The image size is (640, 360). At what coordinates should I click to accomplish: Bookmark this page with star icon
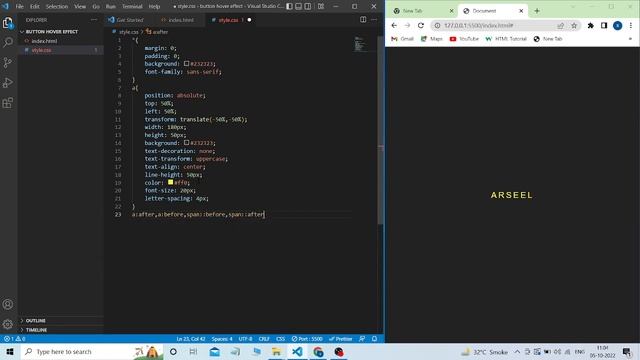[x=574, y=25]
